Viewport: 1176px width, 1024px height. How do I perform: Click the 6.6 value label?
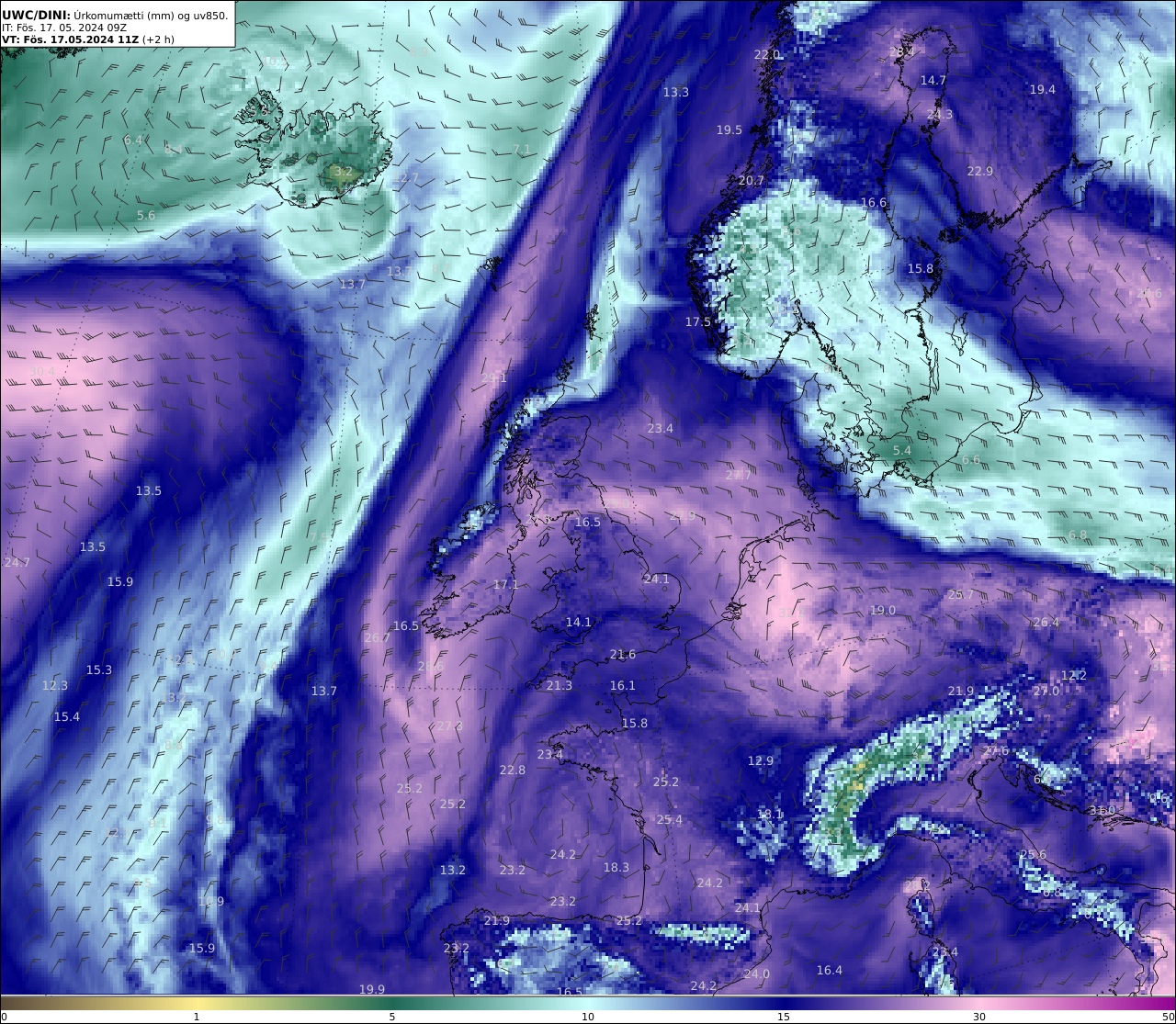pyautogui.click(x=971, y=460)
